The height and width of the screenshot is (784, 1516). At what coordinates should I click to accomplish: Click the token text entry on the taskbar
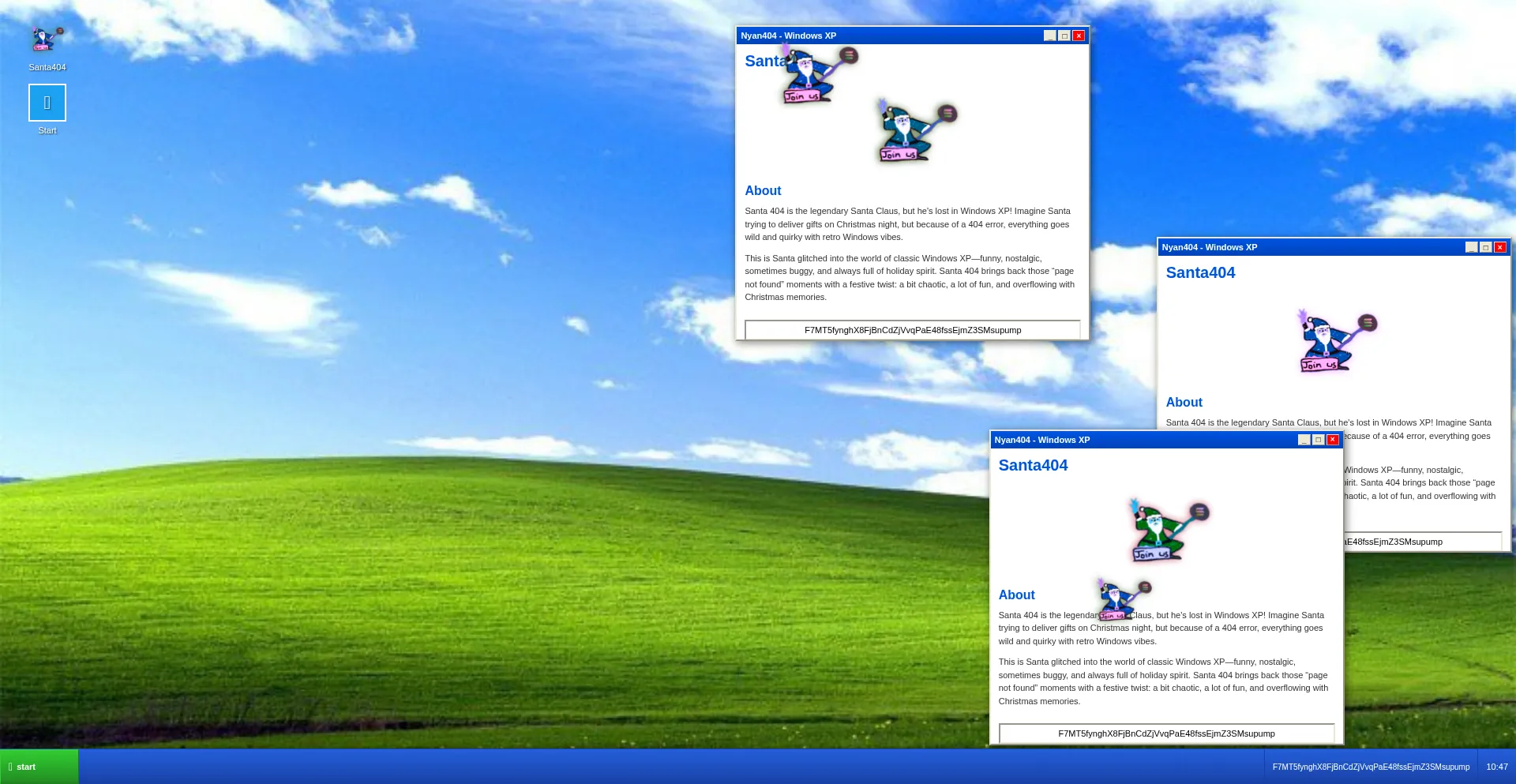(x=1371, y=766)
